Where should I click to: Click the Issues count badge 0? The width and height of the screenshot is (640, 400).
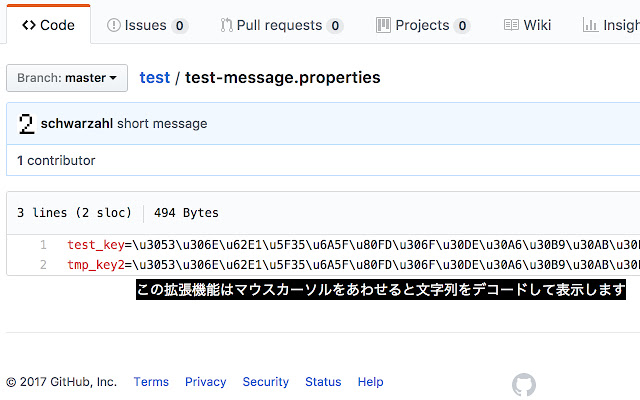coord(180,26)
